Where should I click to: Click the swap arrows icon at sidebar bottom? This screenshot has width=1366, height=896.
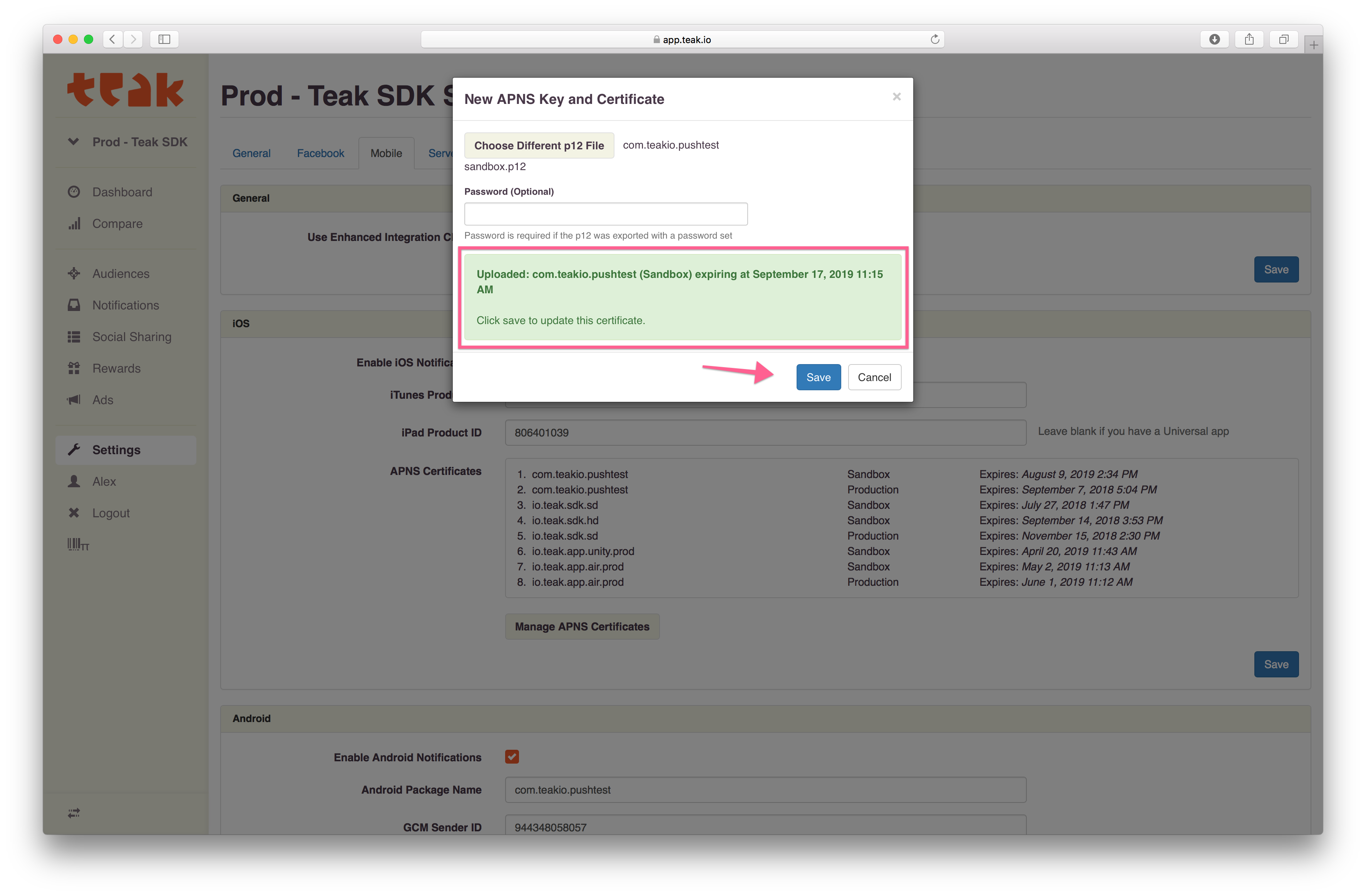click(x=74, y=813)
